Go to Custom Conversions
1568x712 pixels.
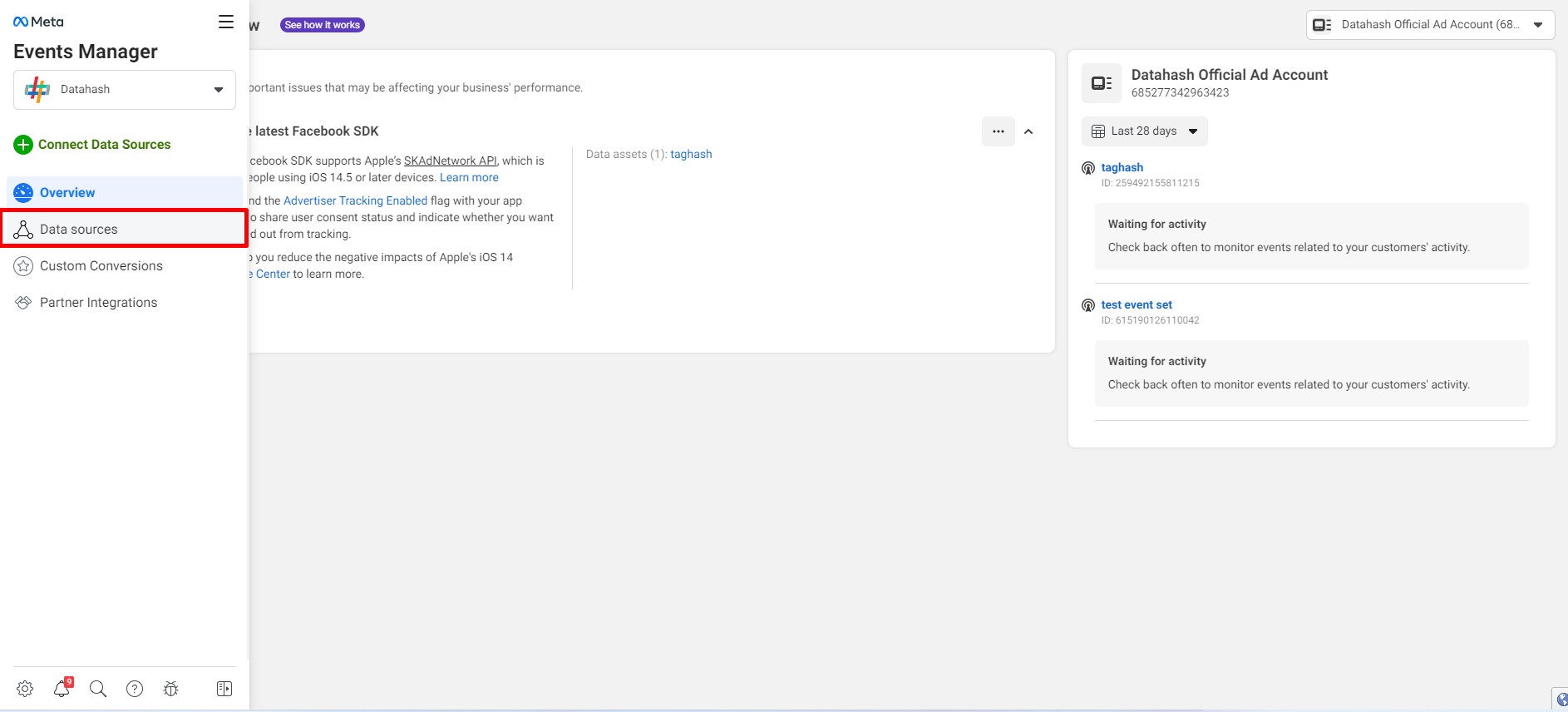[125, 266]
